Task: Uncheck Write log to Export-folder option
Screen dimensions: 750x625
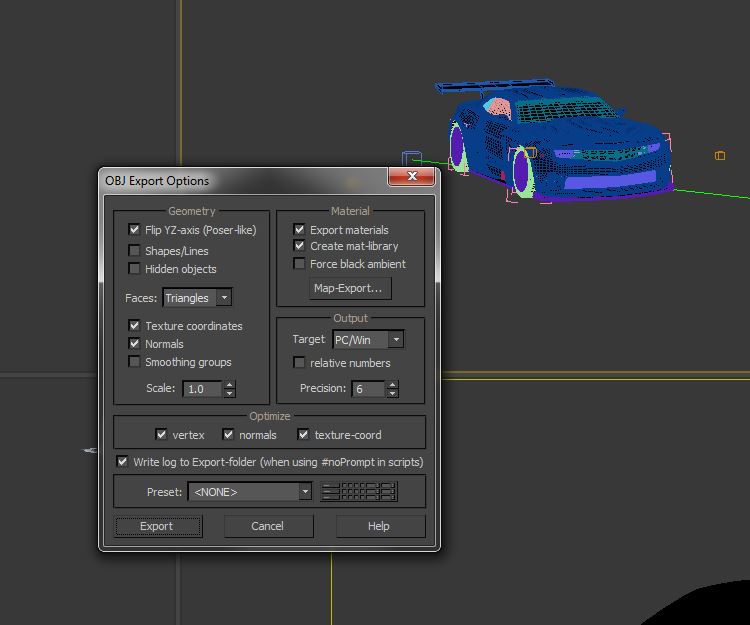Action: 122,461
